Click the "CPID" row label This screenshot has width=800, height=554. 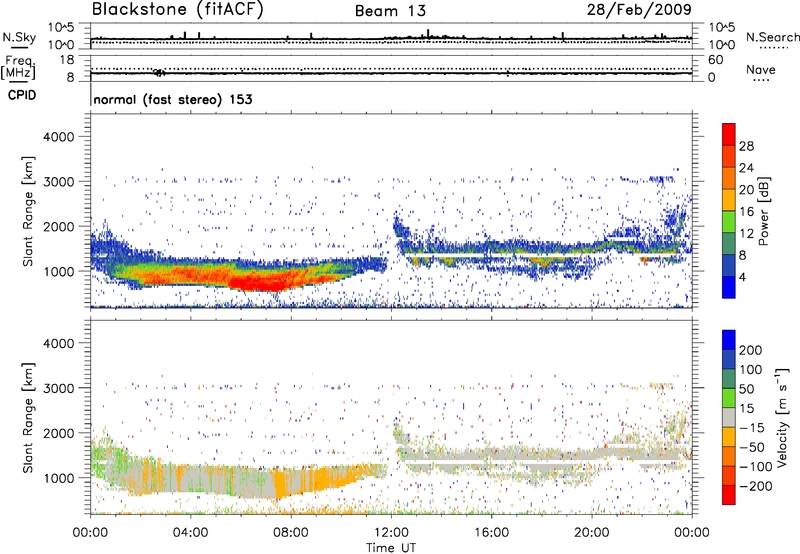22,95
